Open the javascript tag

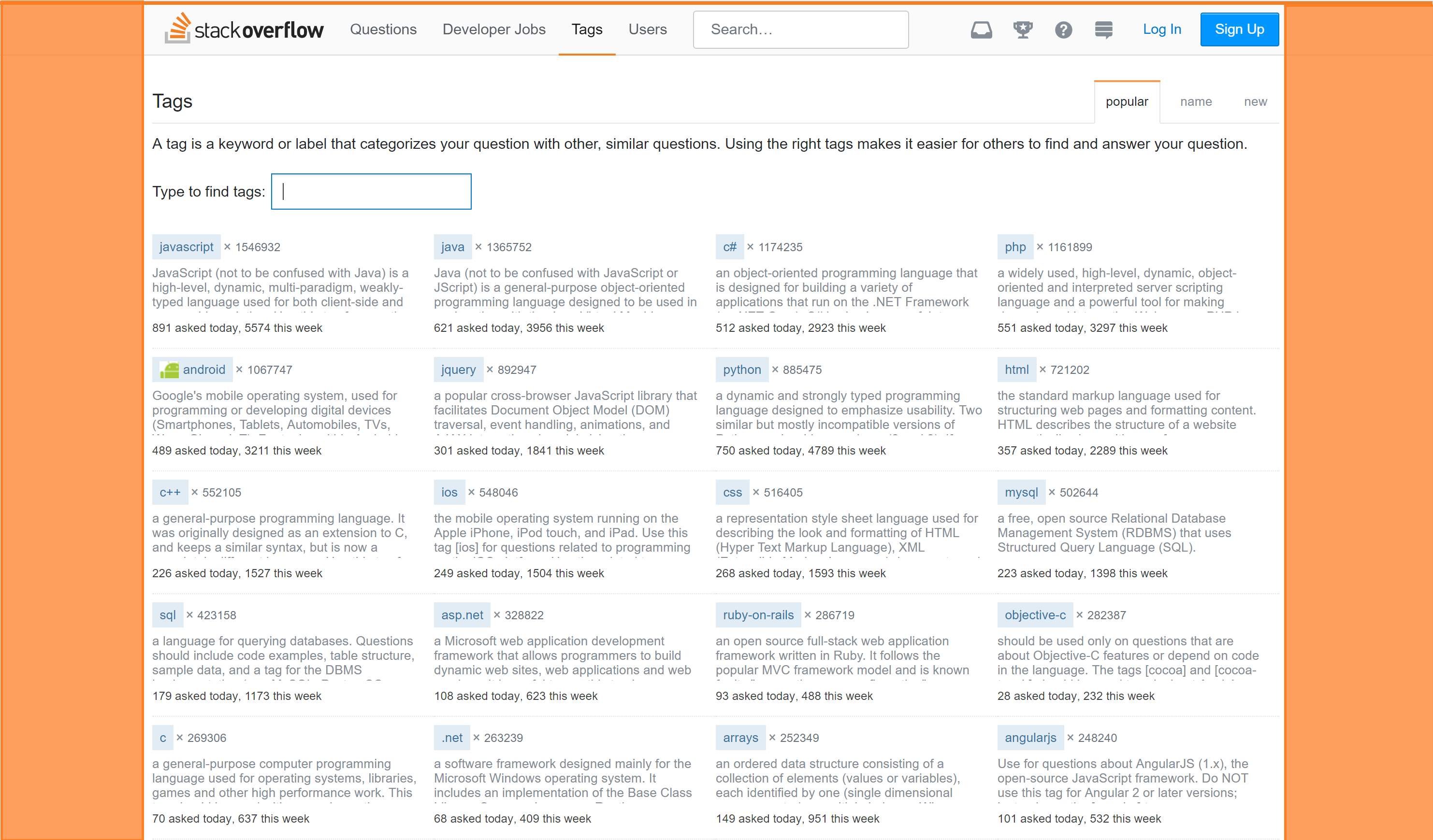coord(186,247)
